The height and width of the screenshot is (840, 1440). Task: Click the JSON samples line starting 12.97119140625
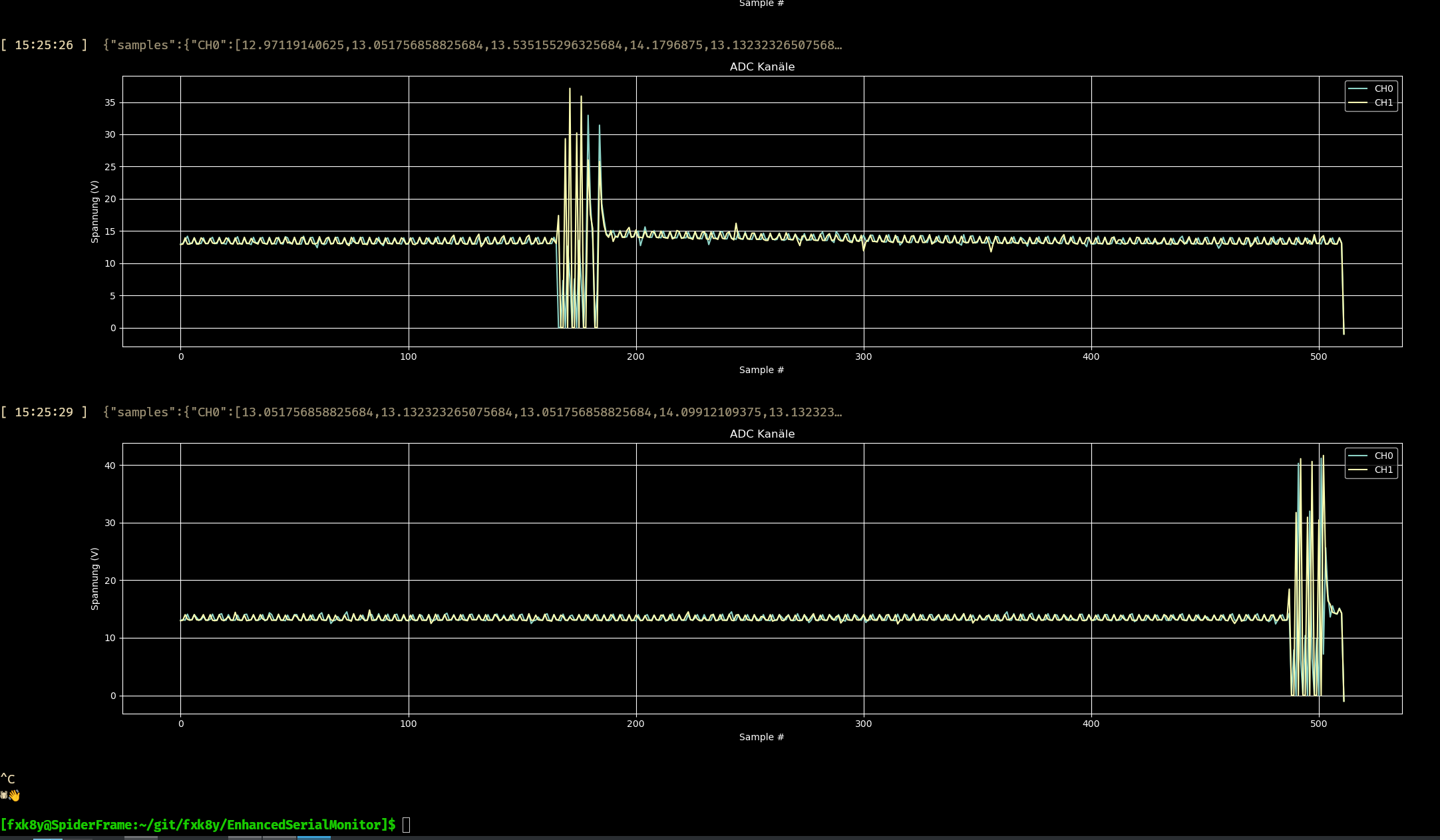[x=472, y=45]
